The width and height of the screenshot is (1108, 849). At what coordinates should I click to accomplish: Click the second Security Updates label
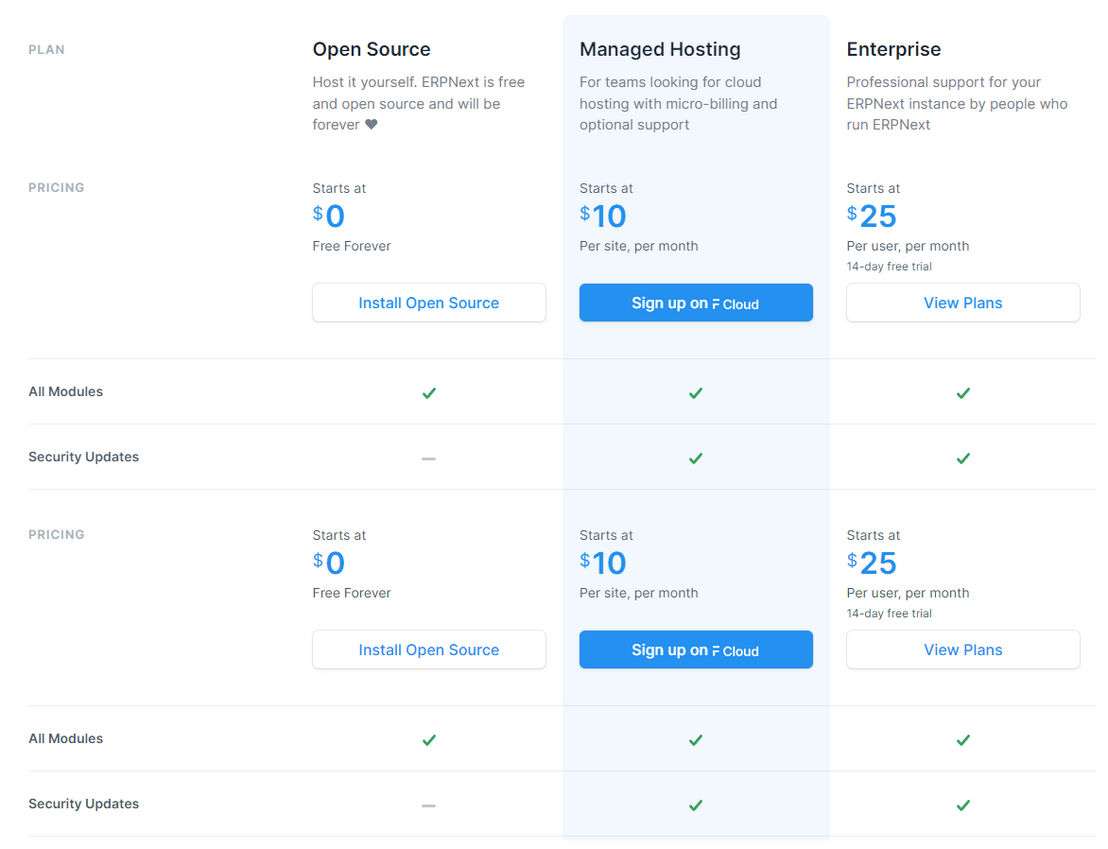pos(83,804)
